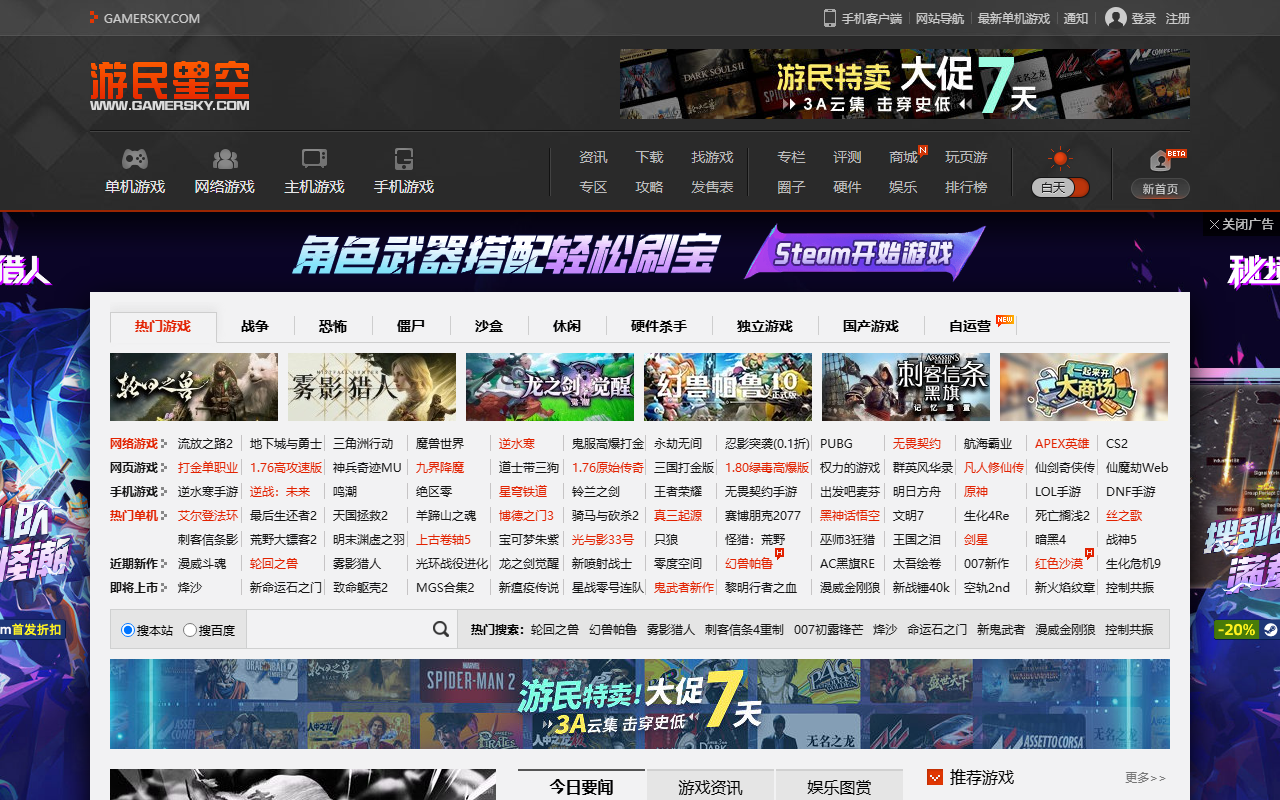Switch to the 恐怖 tab
1280x800 pixels.
coord(333,326)
